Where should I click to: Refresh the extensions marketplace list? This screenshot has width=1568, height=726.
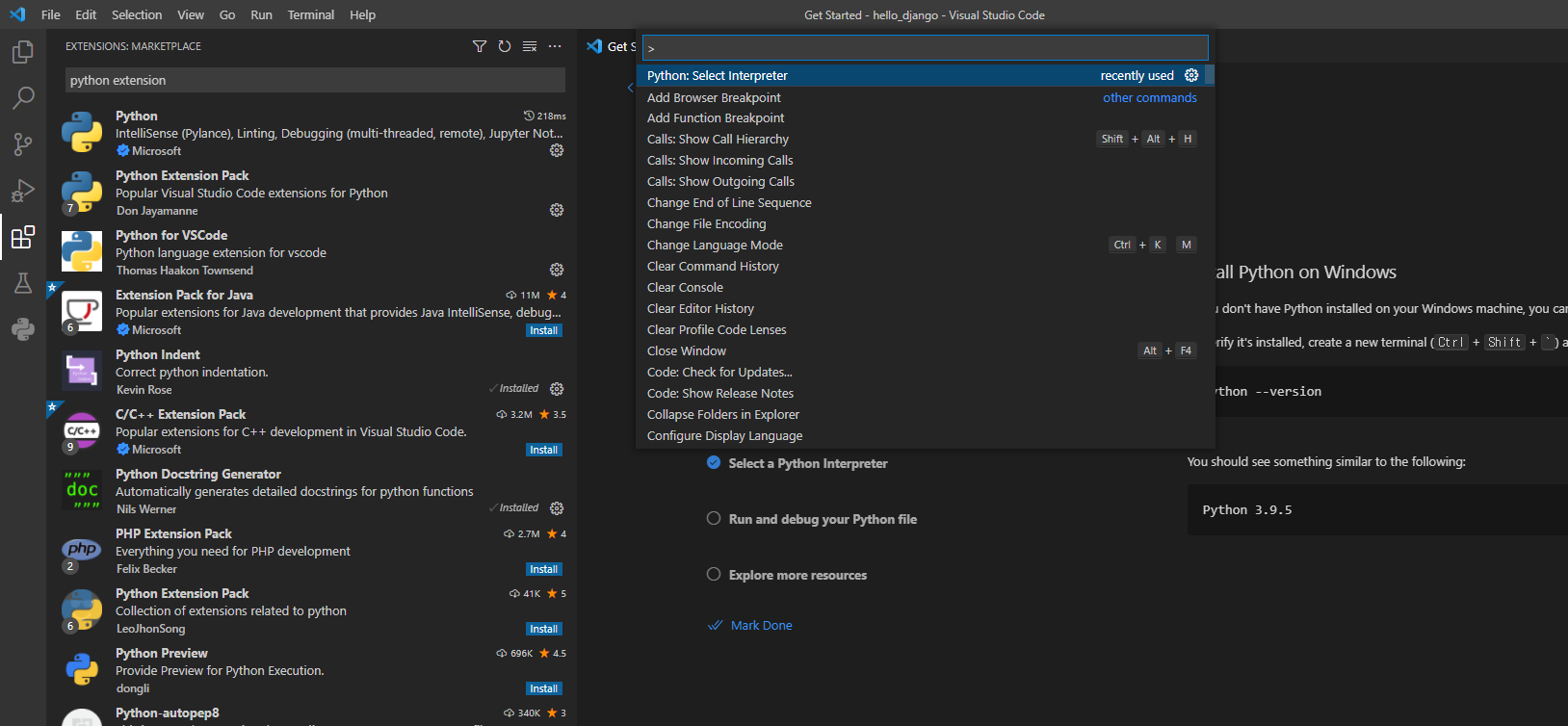click(x=505, y=46)
